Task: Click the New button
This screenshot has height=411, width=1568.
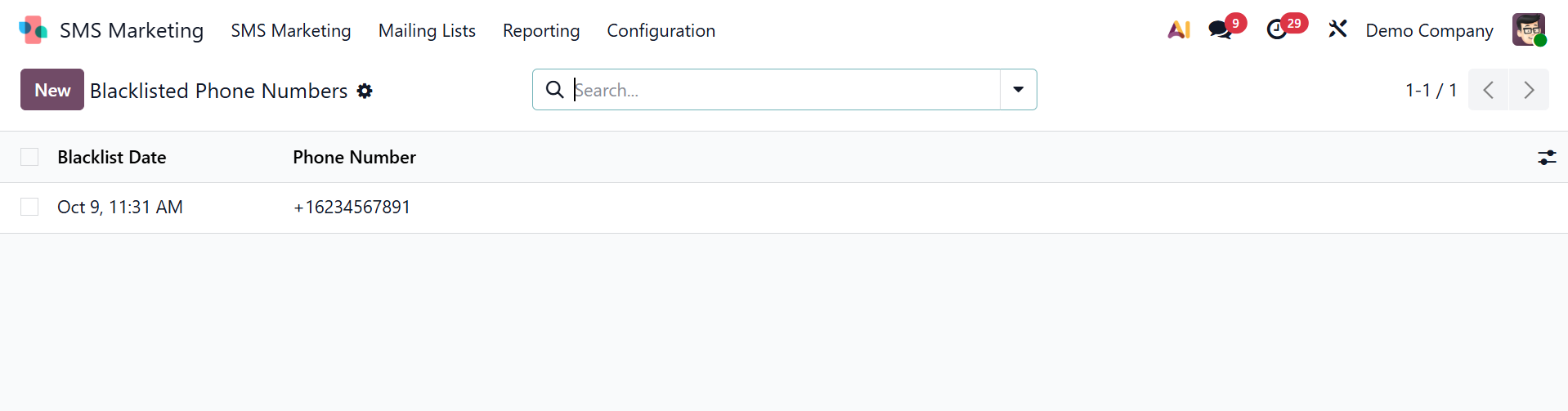Action: coord(52,90)
